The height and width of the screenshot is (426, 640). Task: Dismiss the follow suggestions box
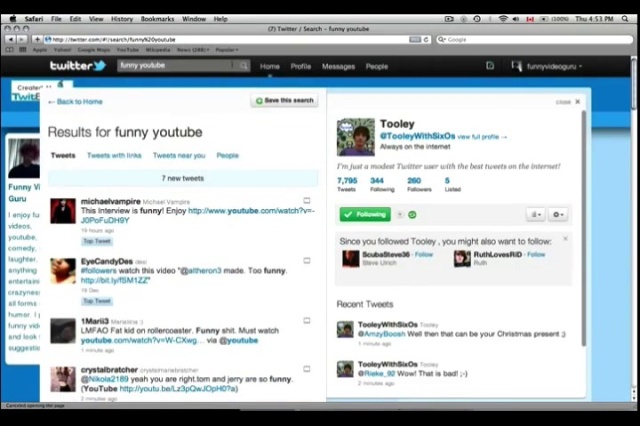pyautogui.click(x=565, y=238)
